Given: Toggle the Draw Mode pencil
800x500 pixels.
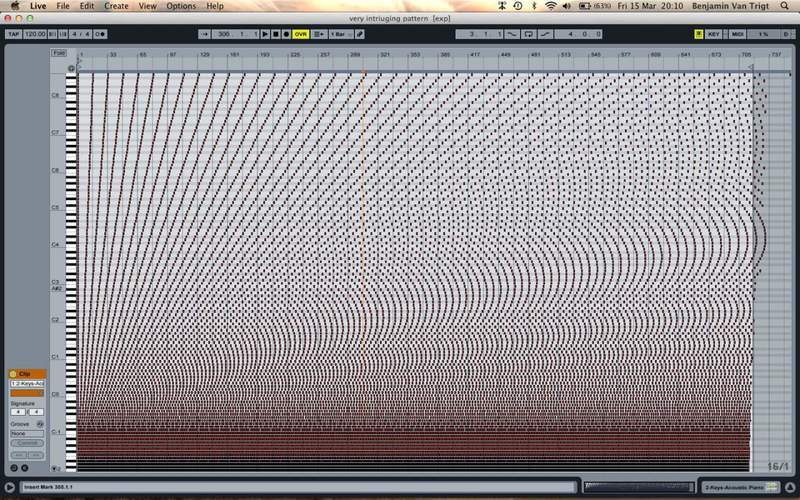Looking at the screenshot, I should pos(360,34).
